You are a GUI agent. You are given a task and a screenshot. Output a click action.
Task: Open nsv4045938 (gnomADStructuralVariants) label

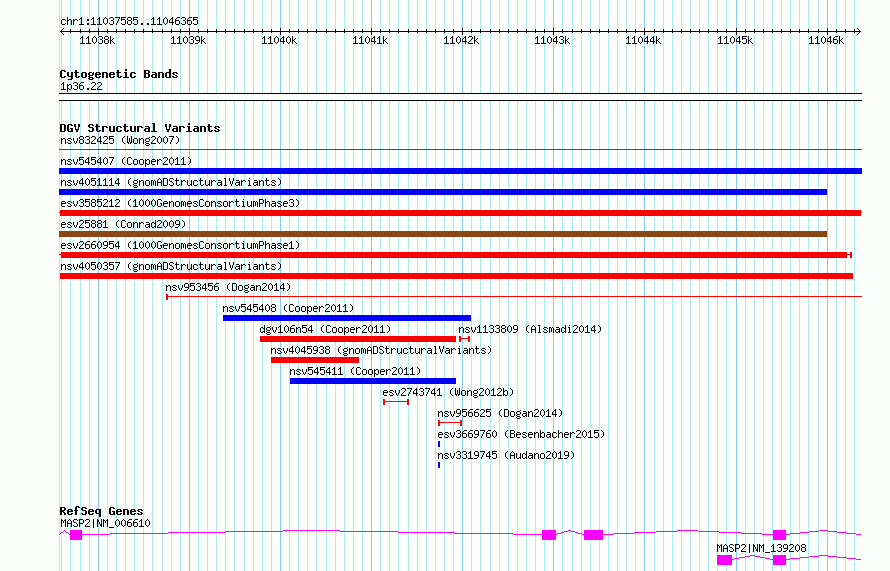click(x=381, y=350)
